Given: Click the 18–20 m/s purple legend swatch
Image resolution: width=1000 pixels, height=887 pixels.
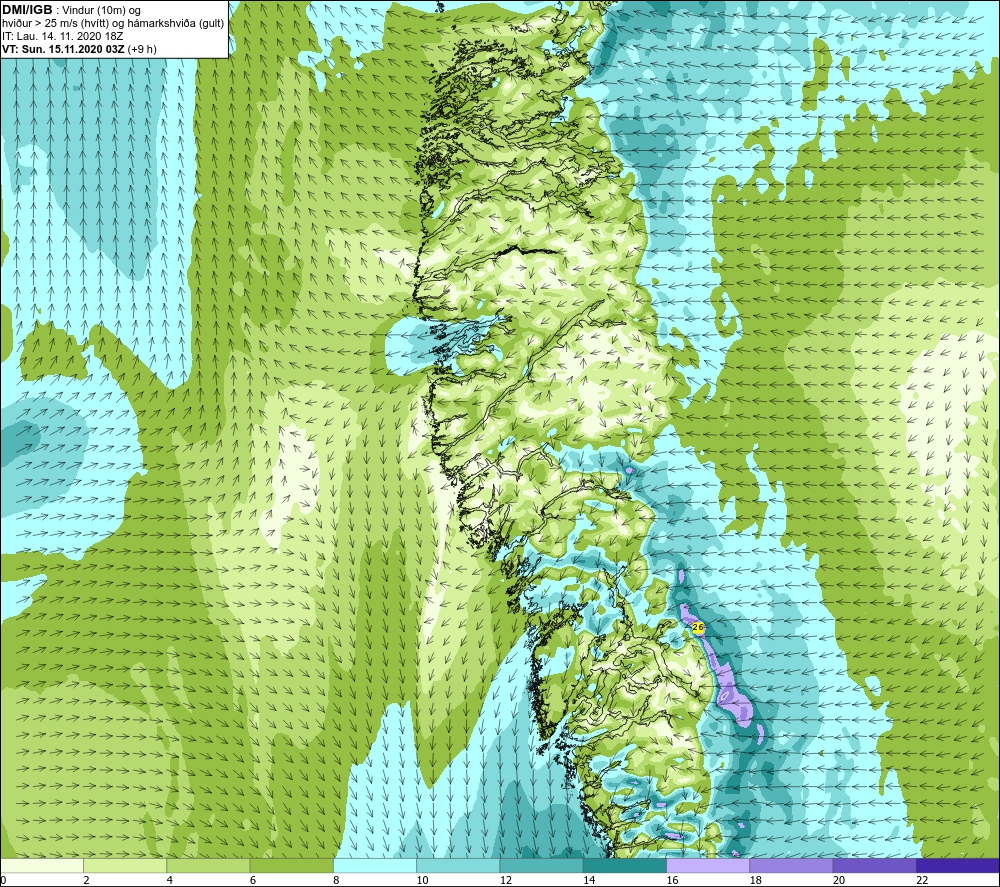Looking at the screenshot, I should pos(791,865).
